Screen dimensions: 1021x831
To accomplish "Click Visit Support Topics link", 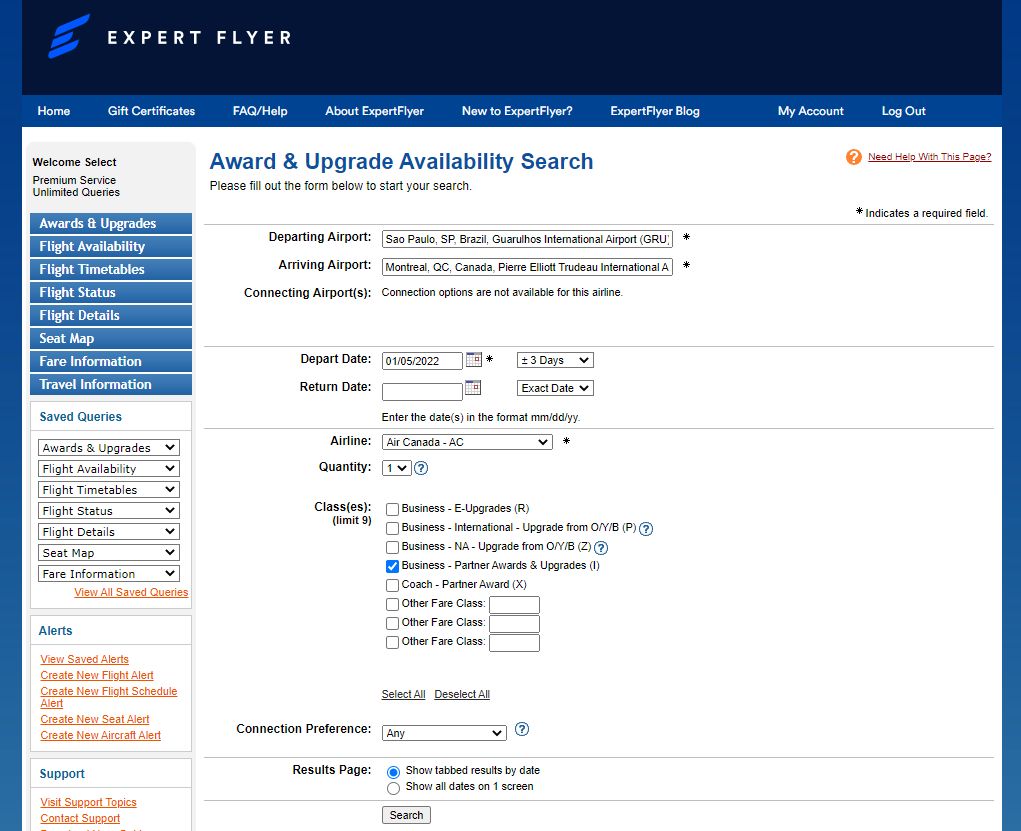I will coord(89,802).
